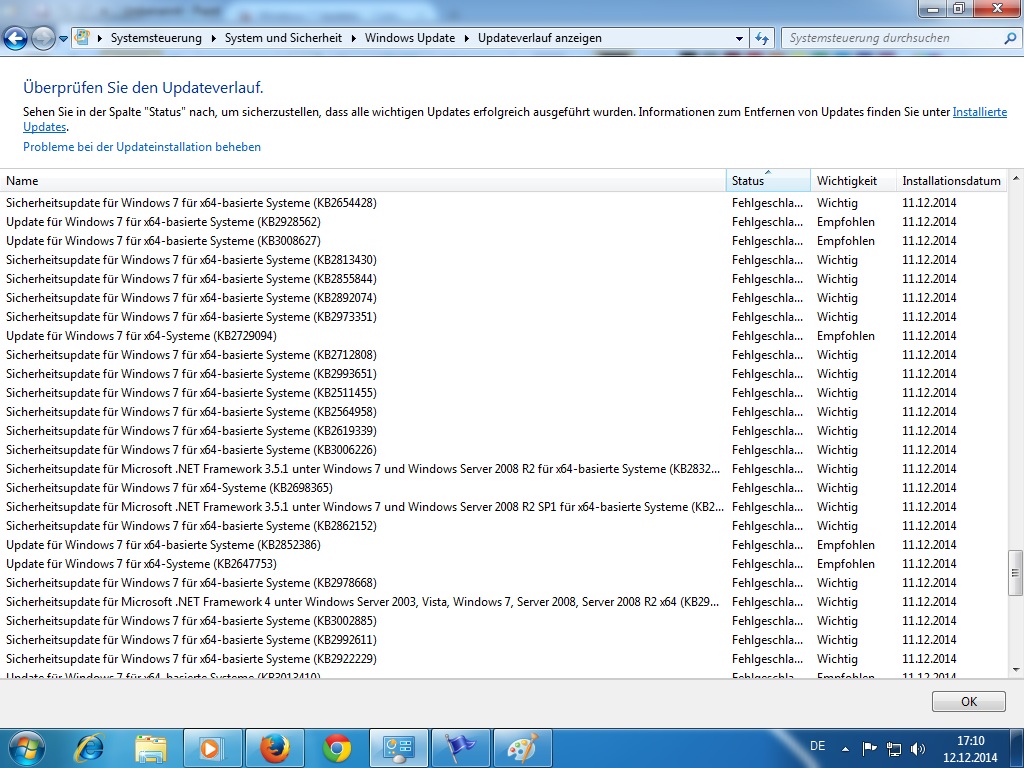The image size is (1024, 768).
Task: Sort list by Status column header
Action: pos(768,181)
